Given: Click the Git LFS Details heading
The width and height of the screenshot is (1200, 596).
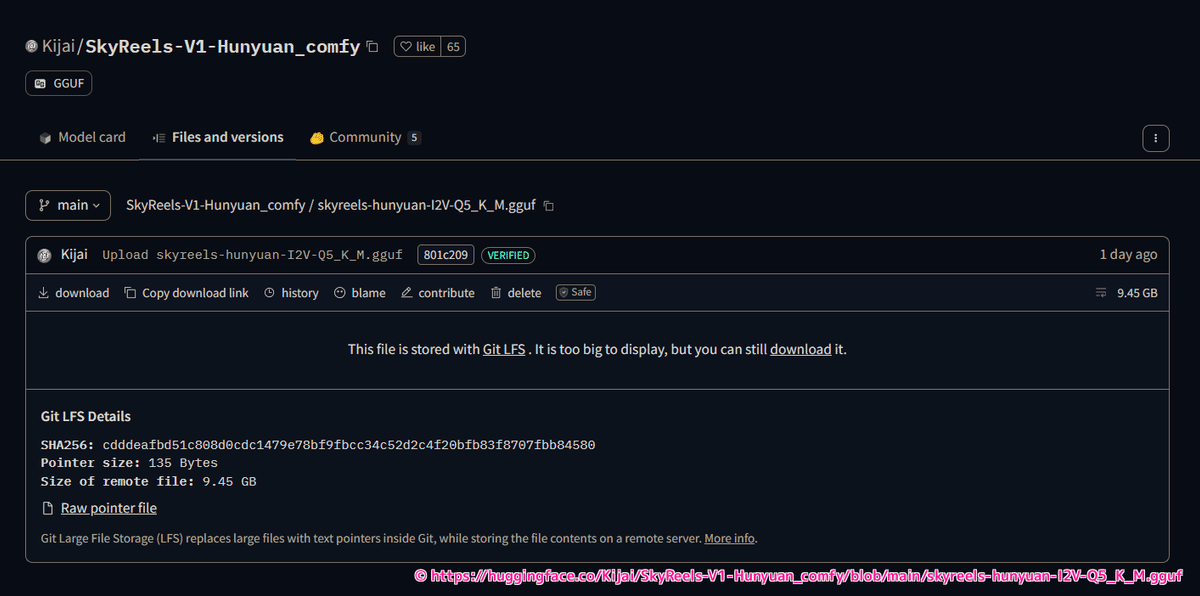Looking at the screenshot, I should click(86, 416).
